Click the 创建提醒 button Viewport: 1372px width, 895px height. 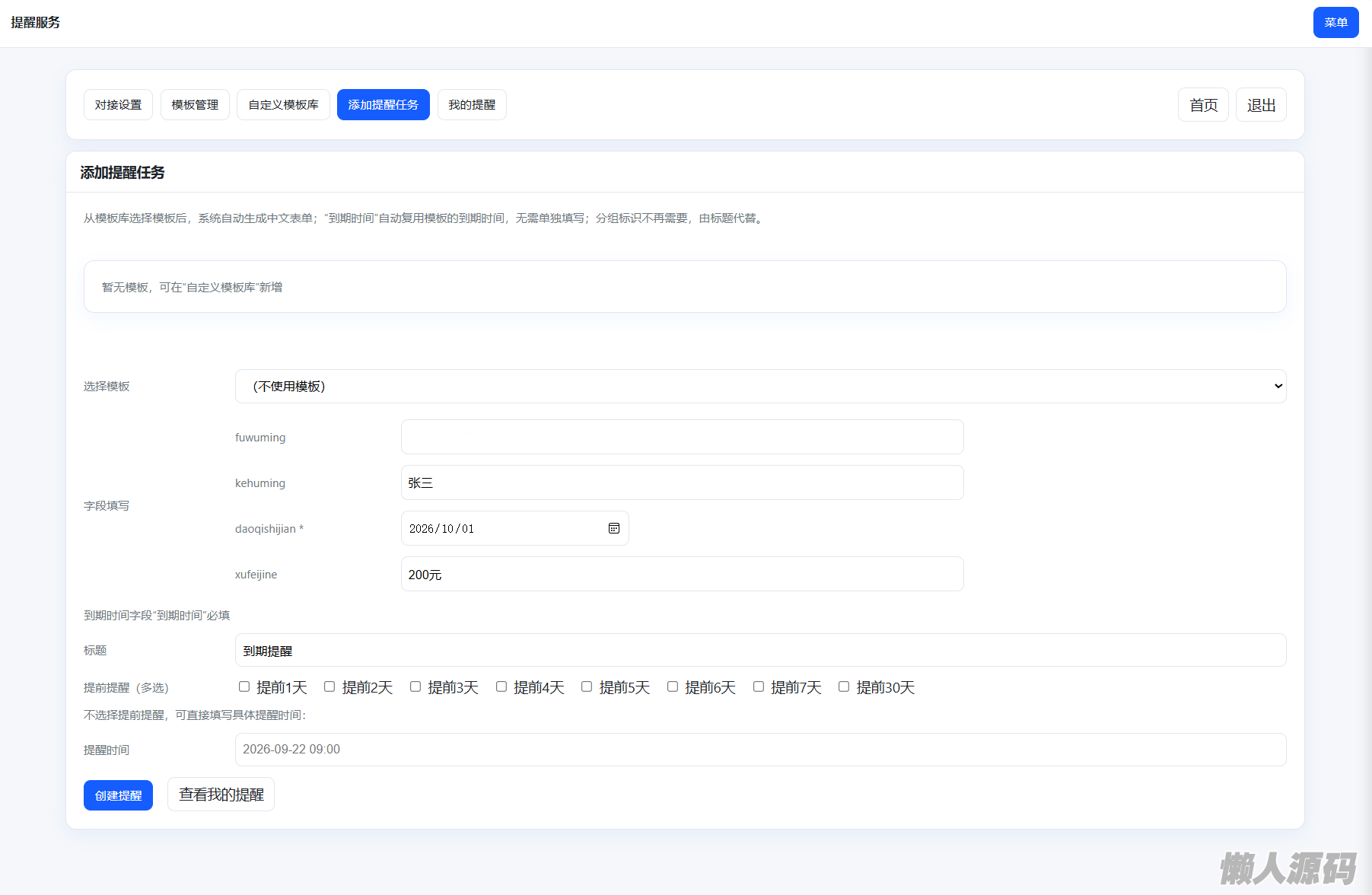[x=118, y=795]
